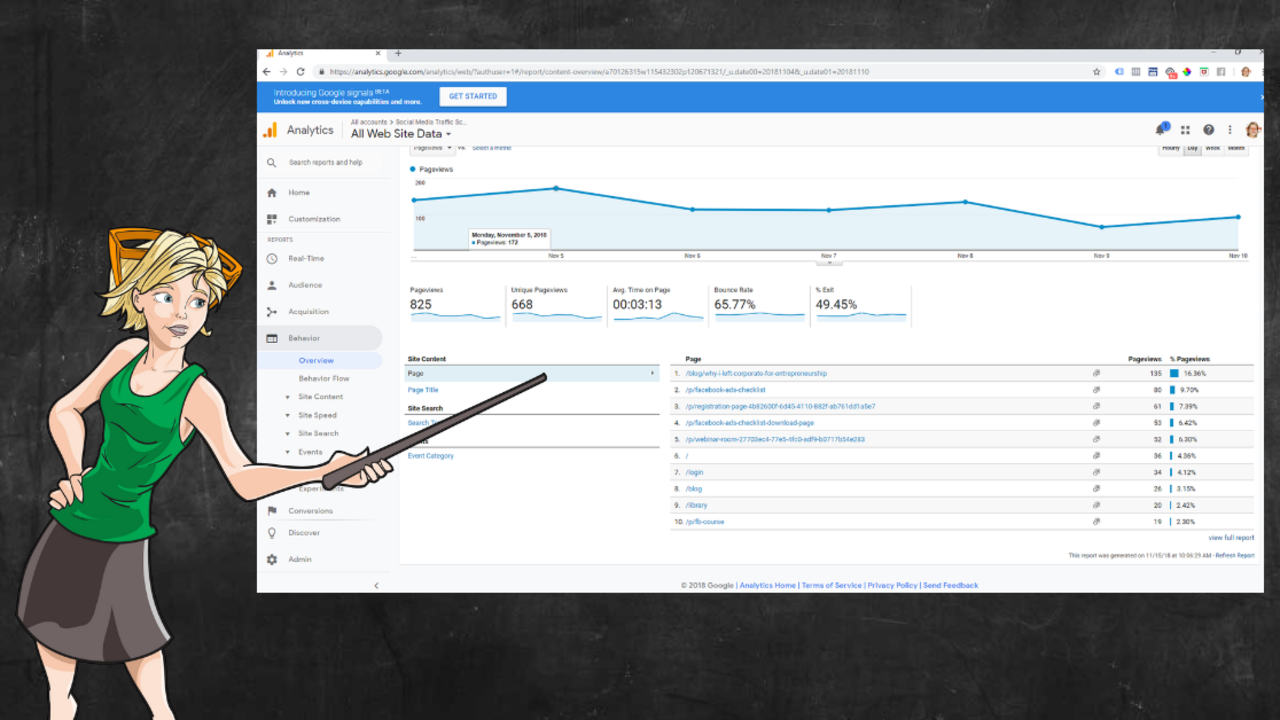Click the Avg. Time on Page 00:03:13 card

[657, 305]
